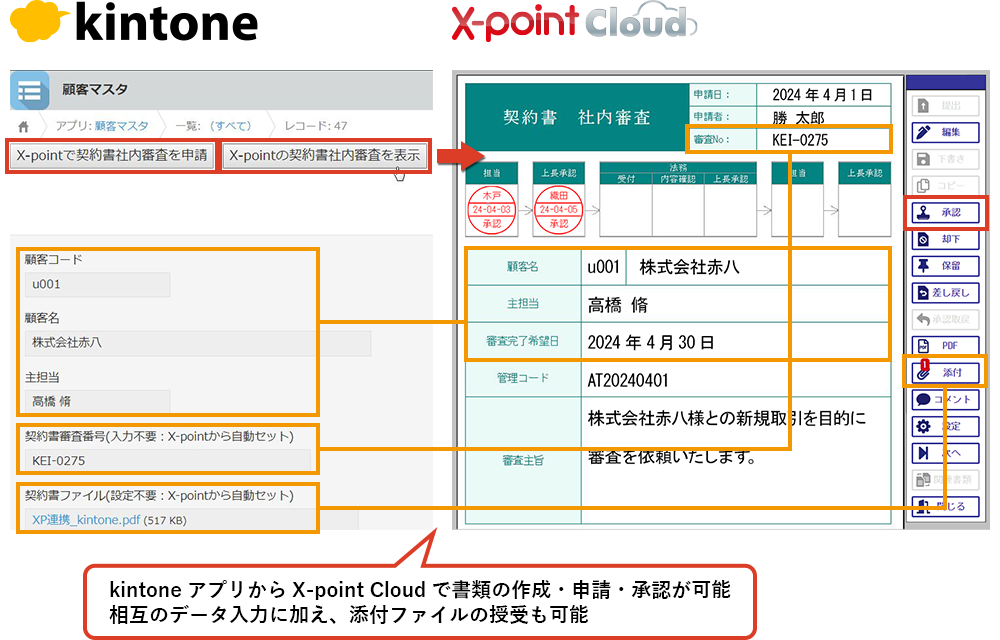Screen dimensions: 1000x640
Task: Open the 設定 gear settings button
Action: [x=945, y=426]
